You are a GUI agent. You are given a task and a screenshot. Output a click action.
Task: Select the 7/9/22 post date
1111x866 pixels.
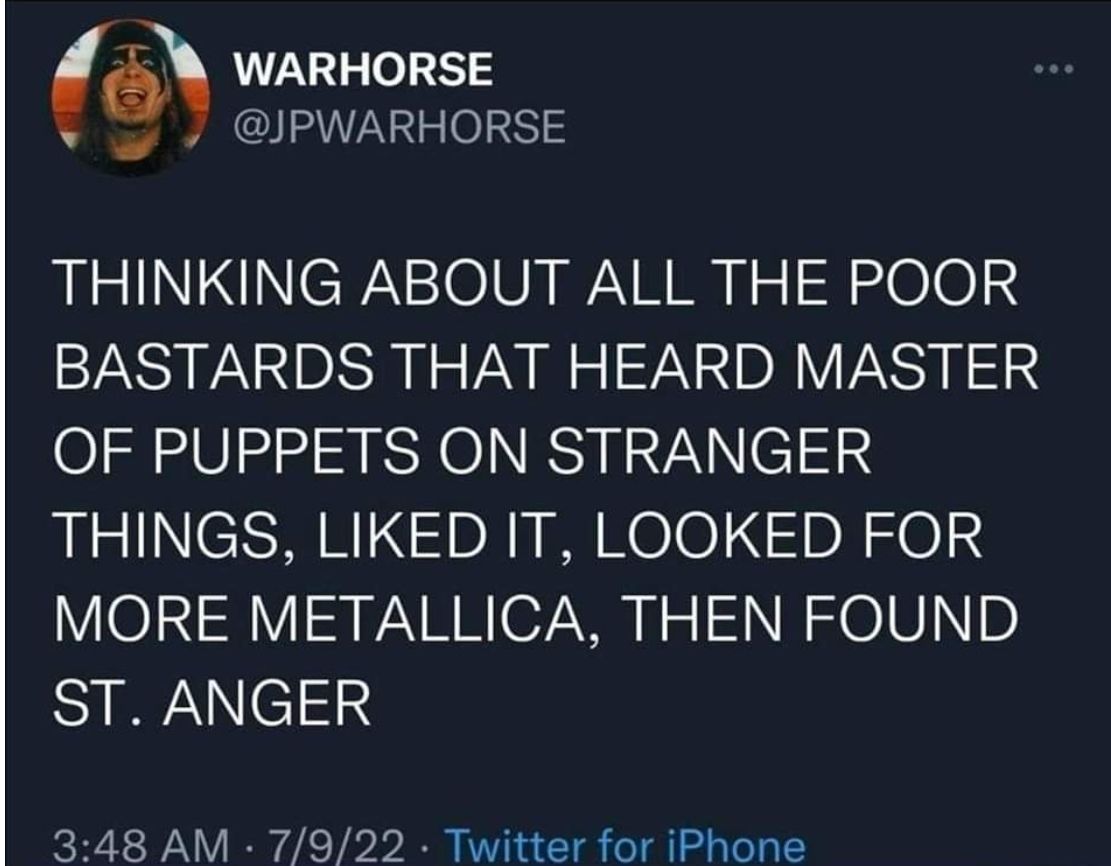(337, 846)
